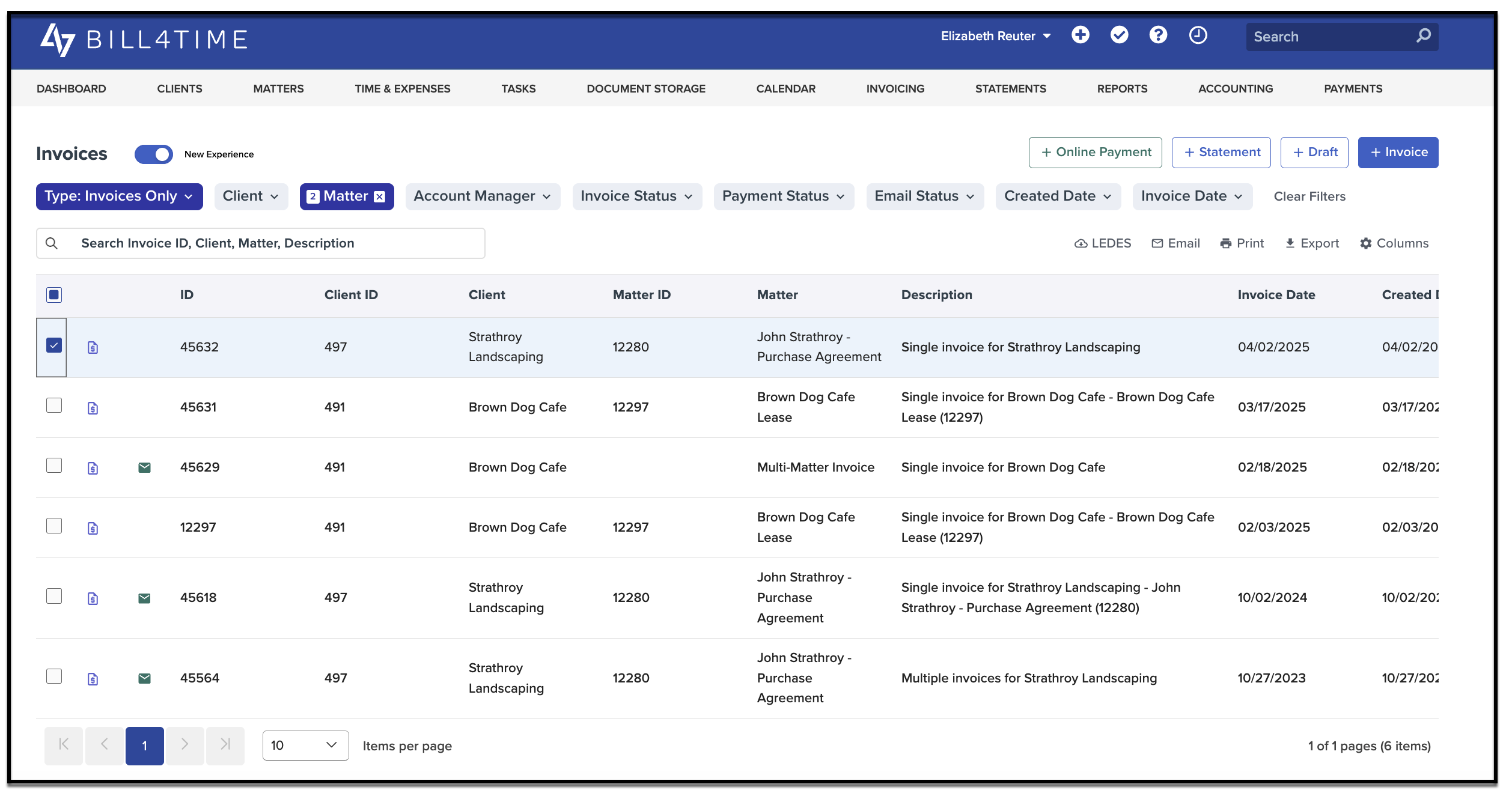Viewport: 1512px width, 799px height.
Task: Uncheck the checkbox for invoice 45632
Action: tap(54, 345)
